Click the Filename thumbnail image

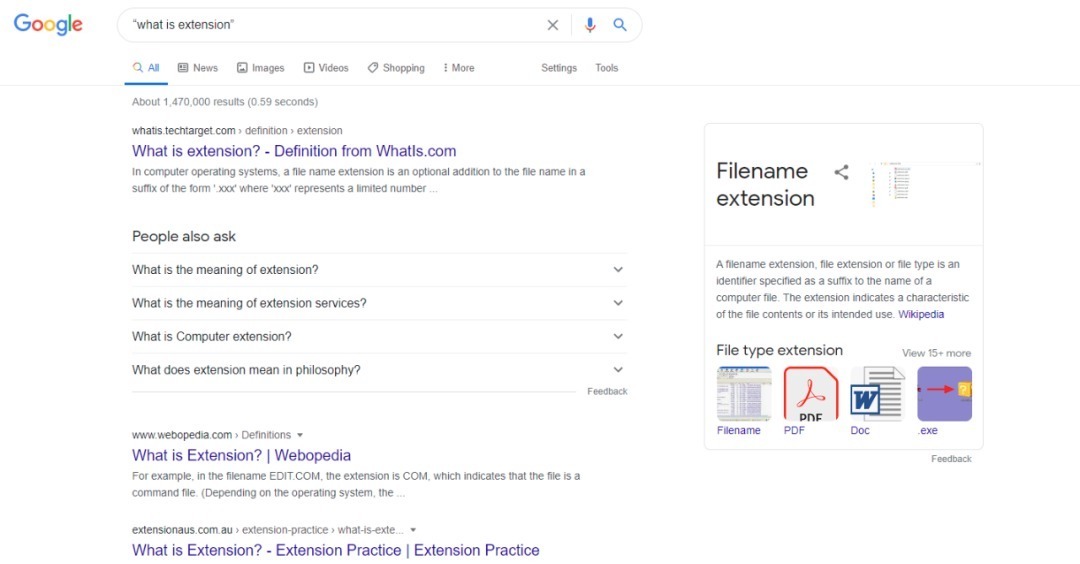pos(743,393)
